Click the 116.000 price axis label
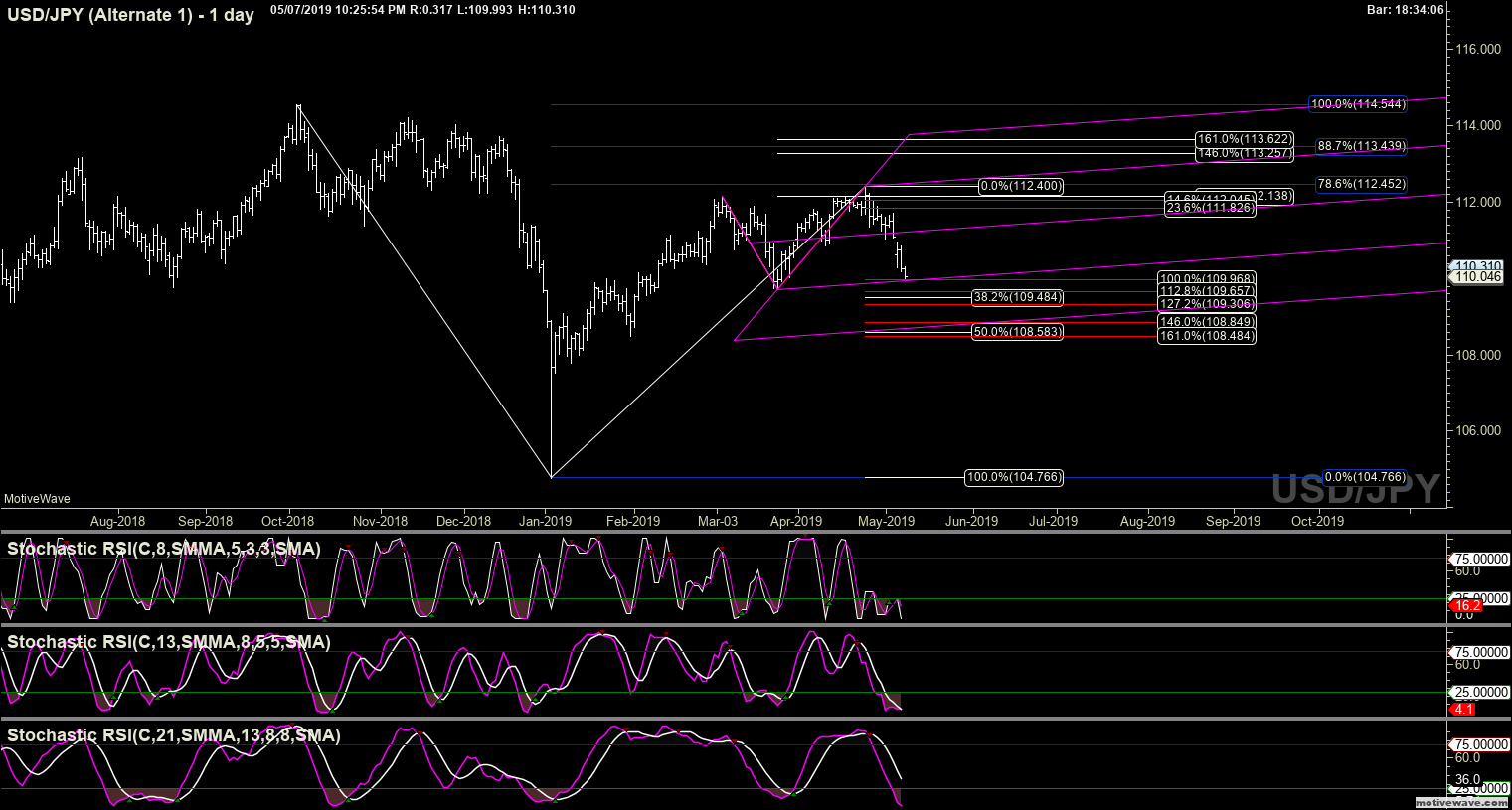Image resolution: width=1512 pixels, height=810 pixels. 1476,49
